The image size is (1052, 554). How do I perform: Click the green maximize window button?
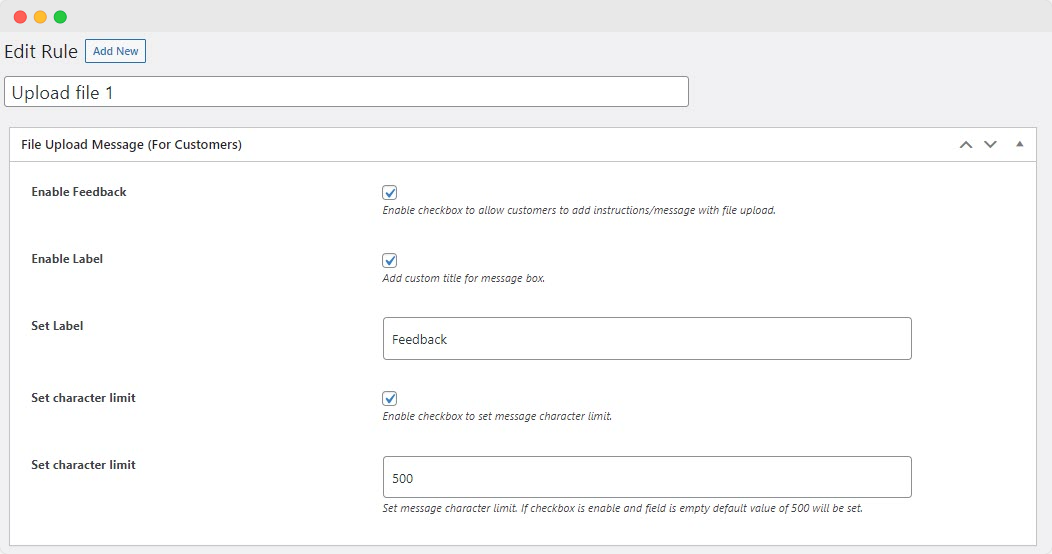click(60, 17)
